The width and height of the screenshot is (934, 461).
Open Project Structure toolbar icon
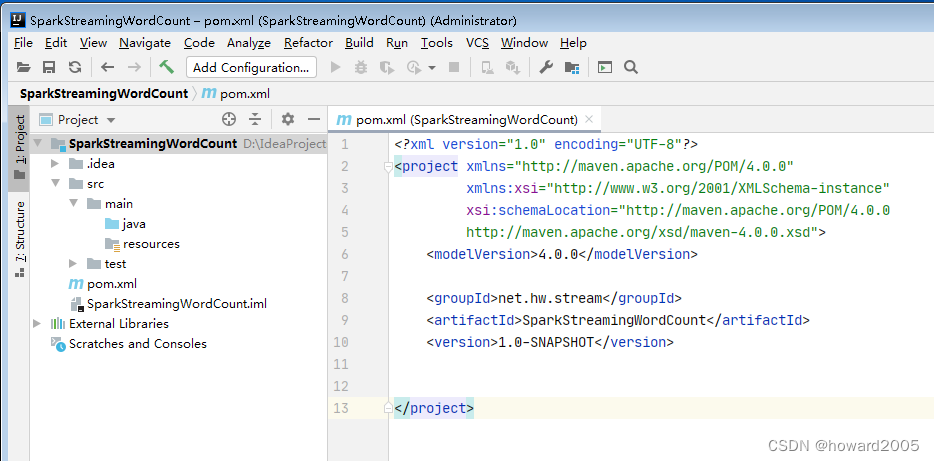(x=572, y=68)
